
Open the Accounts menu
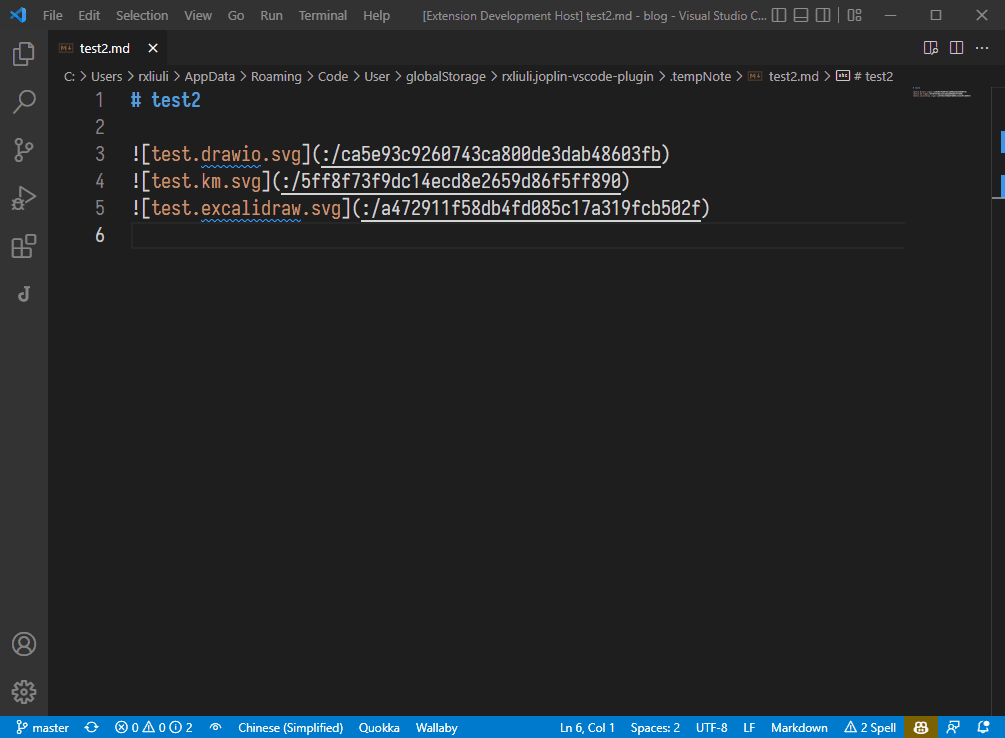click(24, 644)
